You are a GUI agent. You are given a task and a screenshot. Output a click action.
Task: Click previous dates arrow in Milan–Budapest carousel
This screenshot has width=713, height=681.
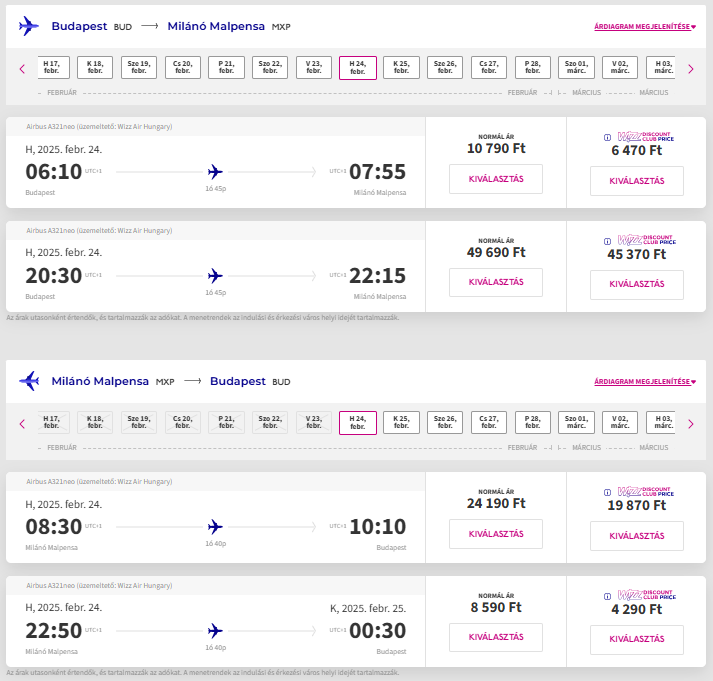(x=22, y=424)
